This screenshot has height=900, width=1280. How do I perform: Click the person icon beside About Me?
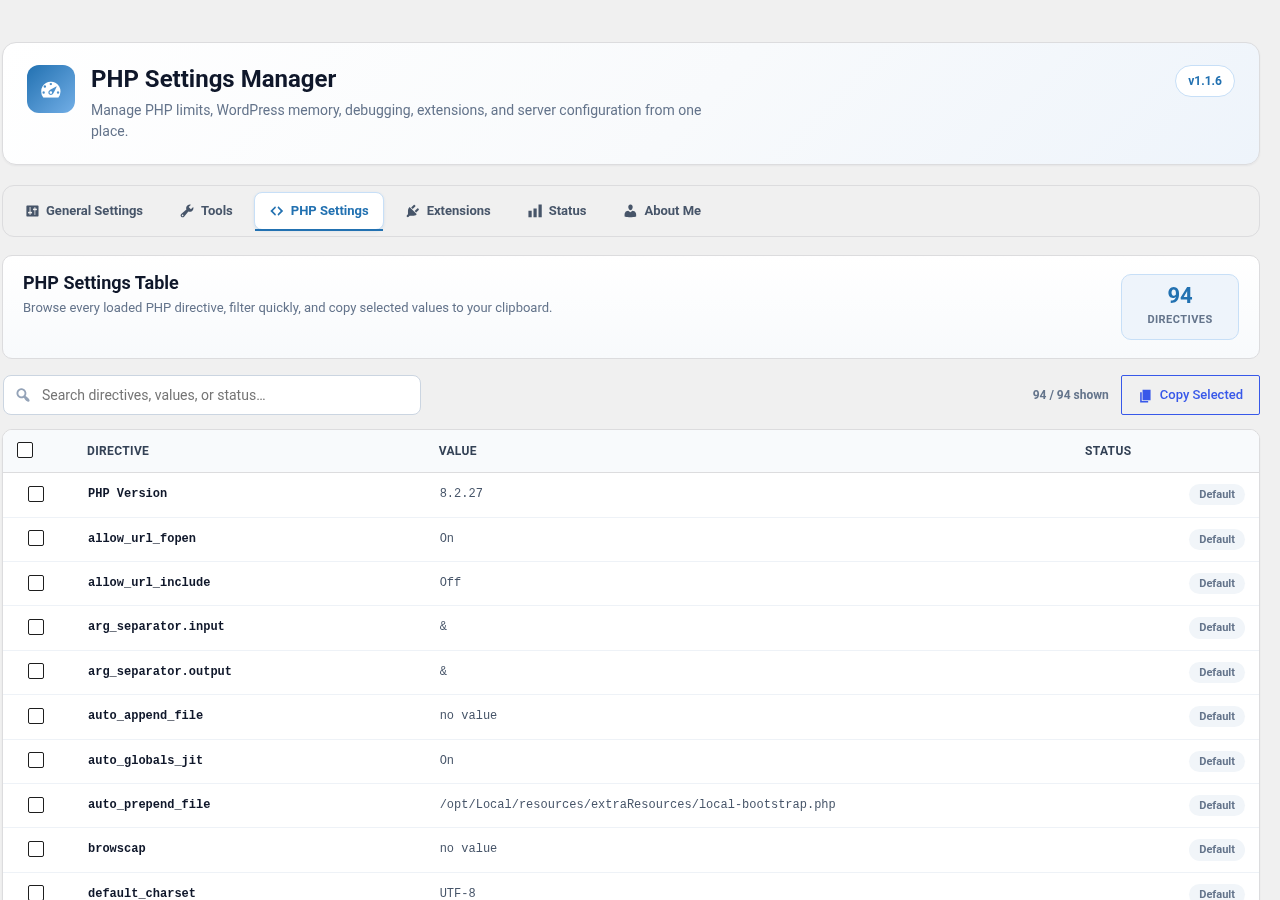pos(630,211)
